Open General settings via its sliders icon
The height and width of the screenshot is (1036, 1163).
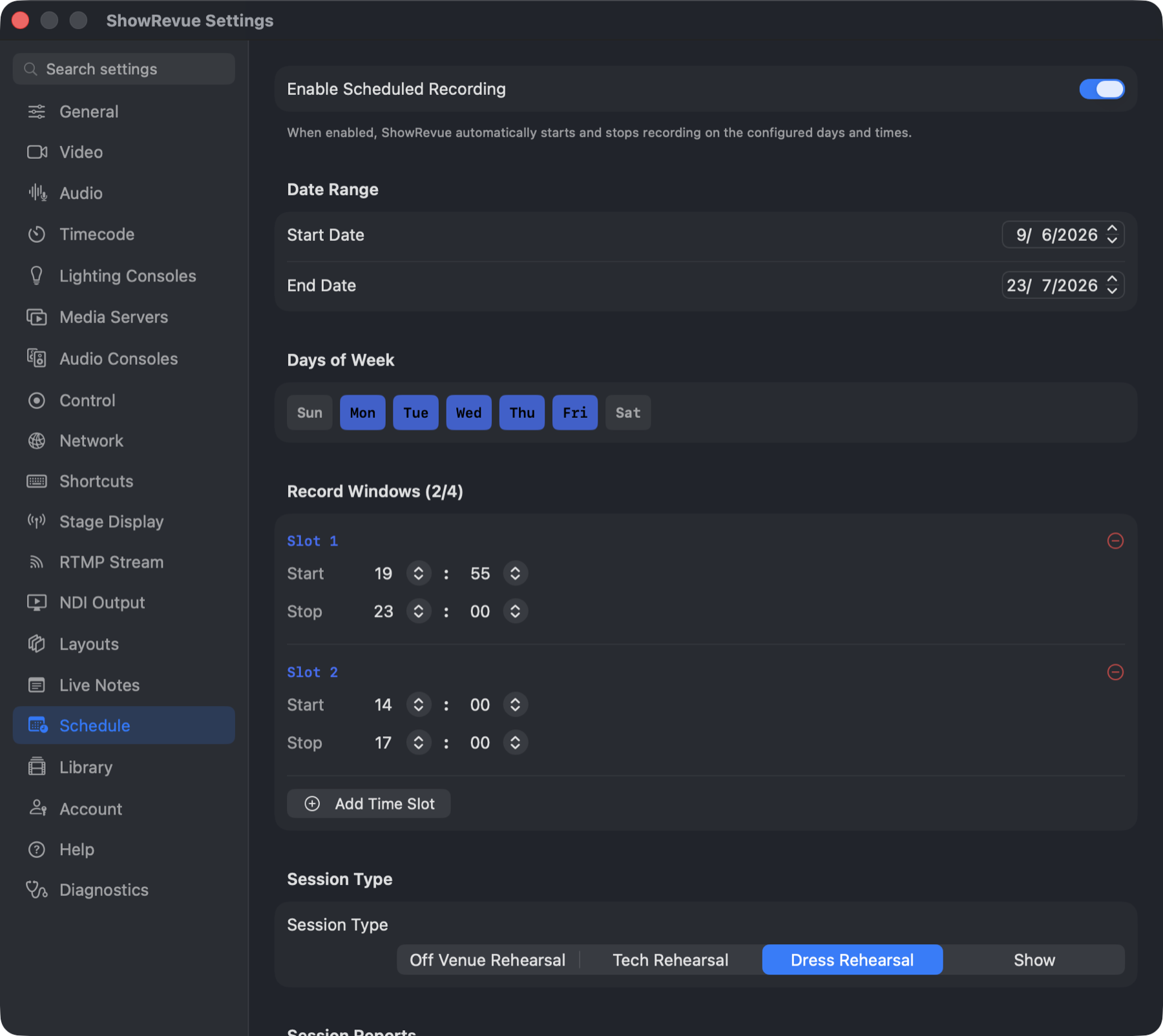37,112
